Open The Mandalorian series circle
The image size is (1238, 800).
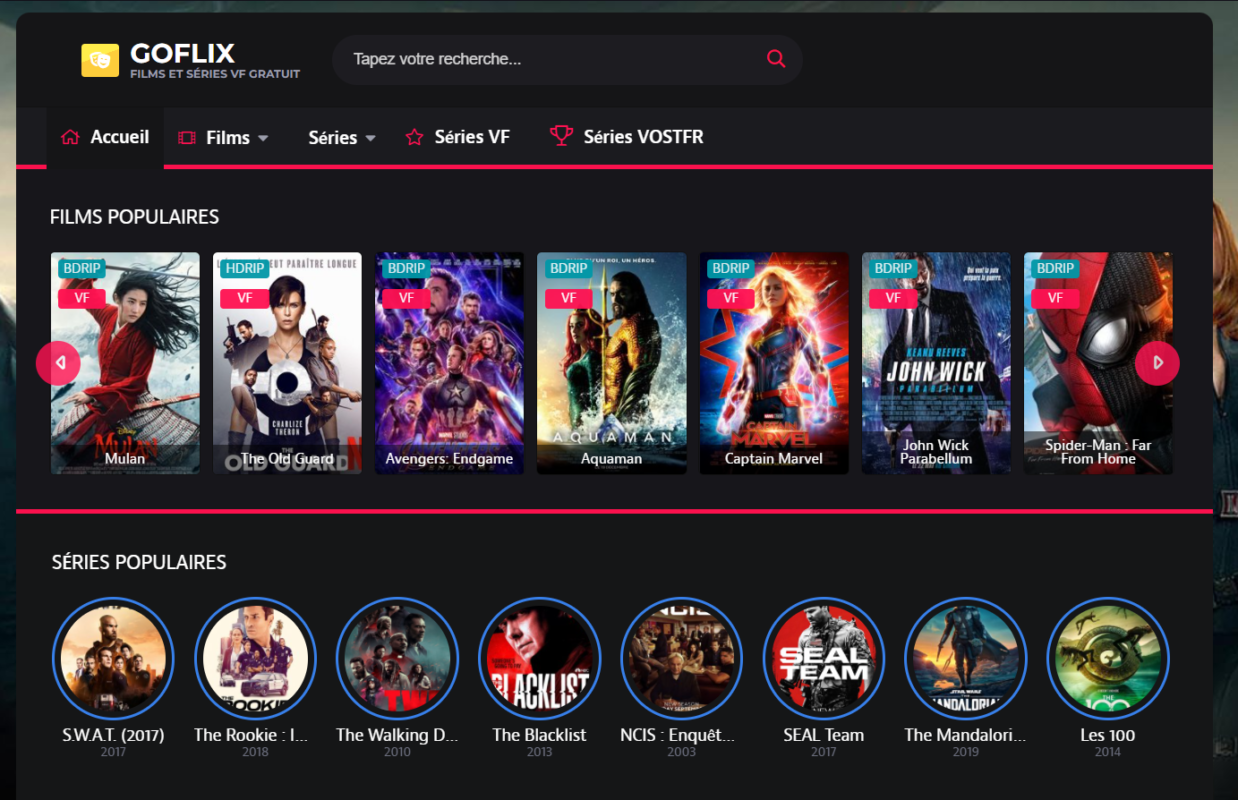point(966,658)
